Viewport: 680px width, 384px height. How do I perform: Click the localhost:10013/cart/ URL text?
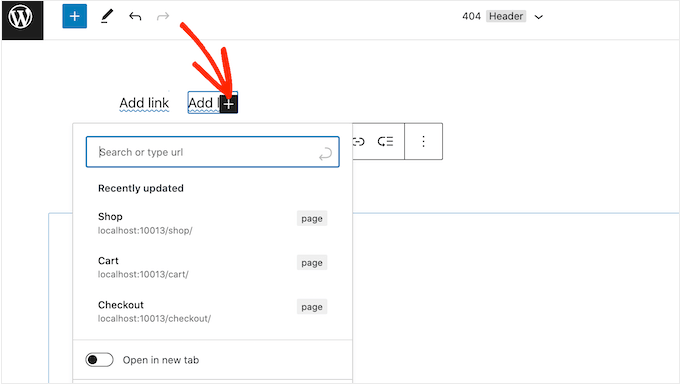click(x=143, y=274)
